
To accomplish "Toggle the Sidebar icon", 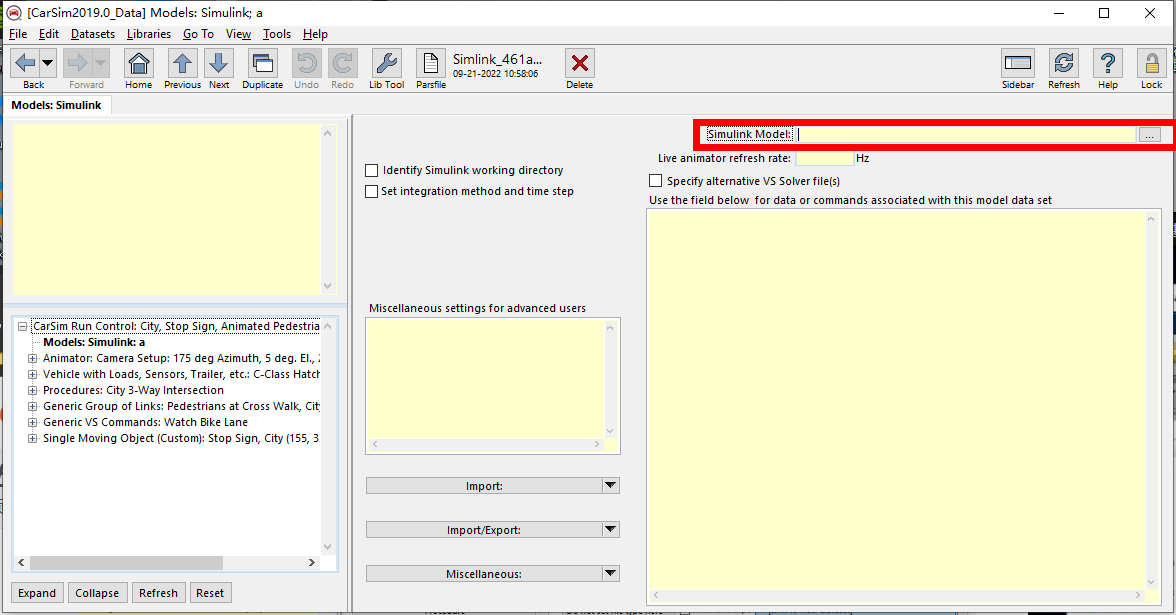I will [x=1018, y=63].
